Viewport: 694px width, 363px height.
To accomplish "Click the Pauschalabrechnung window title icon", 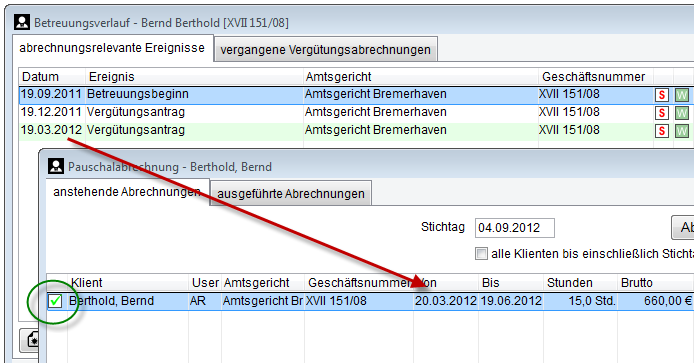I will [56, 166].
